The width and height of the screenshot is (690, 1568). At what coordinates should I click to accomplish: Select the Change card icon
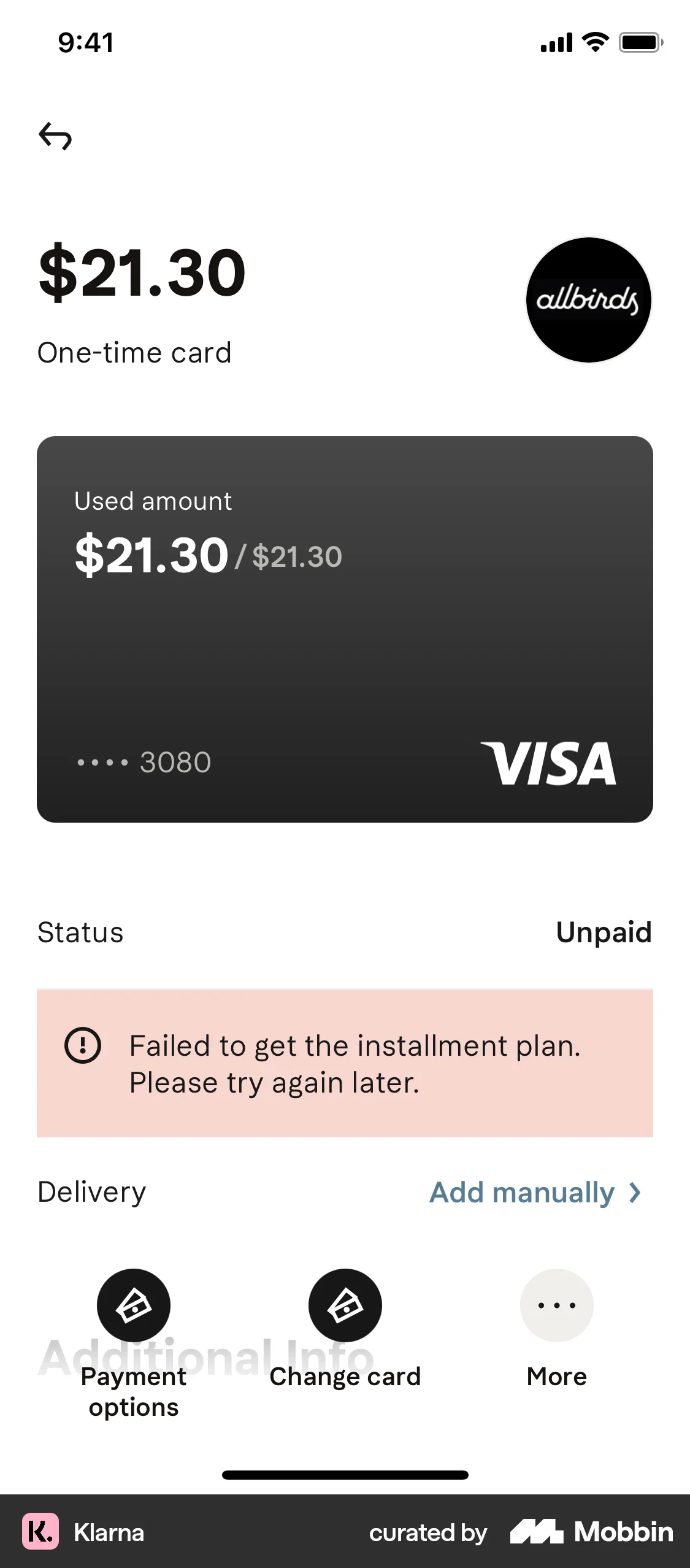pyautogui.click(x=345, y=1305)
